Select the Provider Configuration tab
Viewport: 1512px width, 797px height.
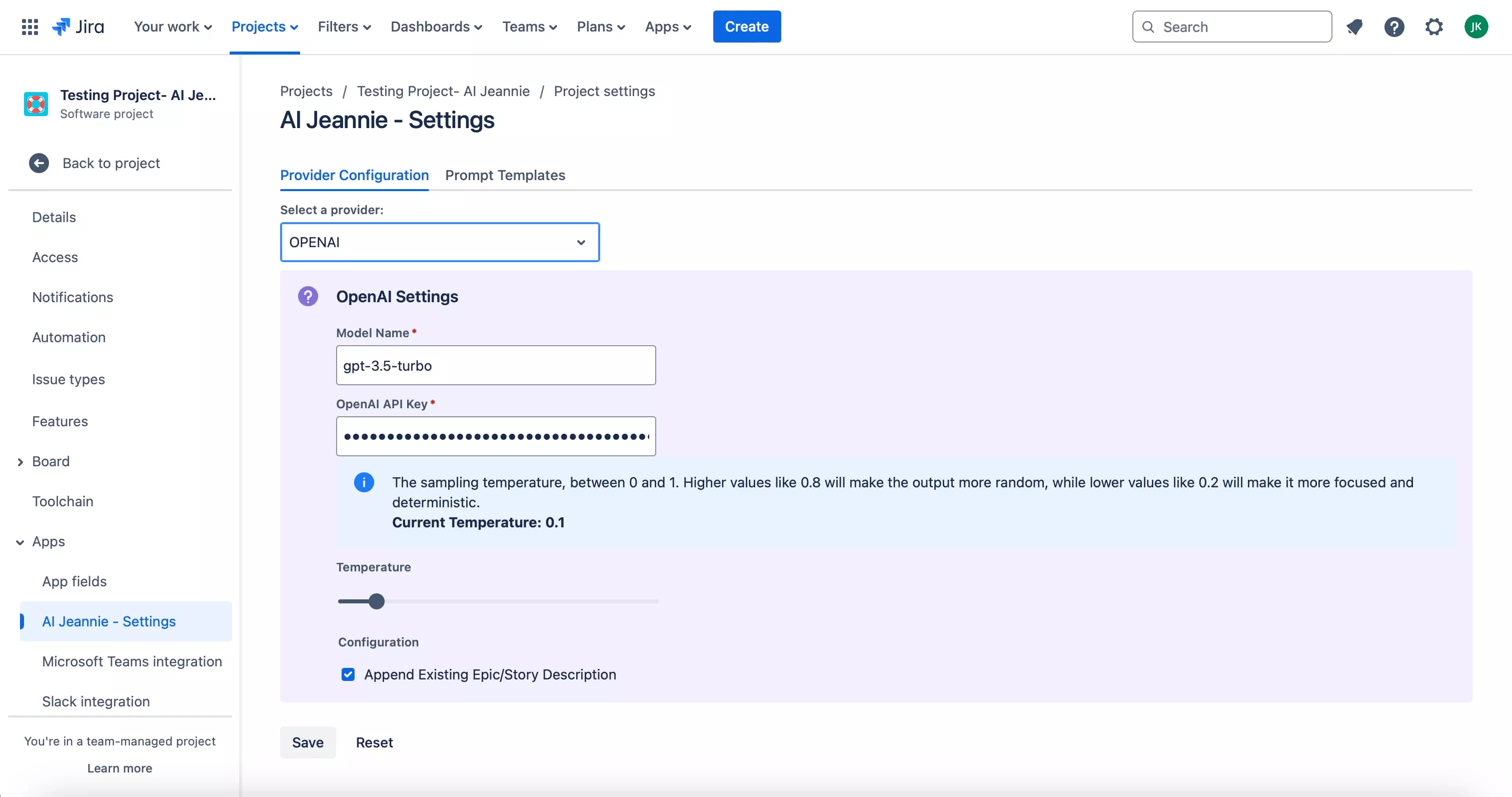[355, 175]
